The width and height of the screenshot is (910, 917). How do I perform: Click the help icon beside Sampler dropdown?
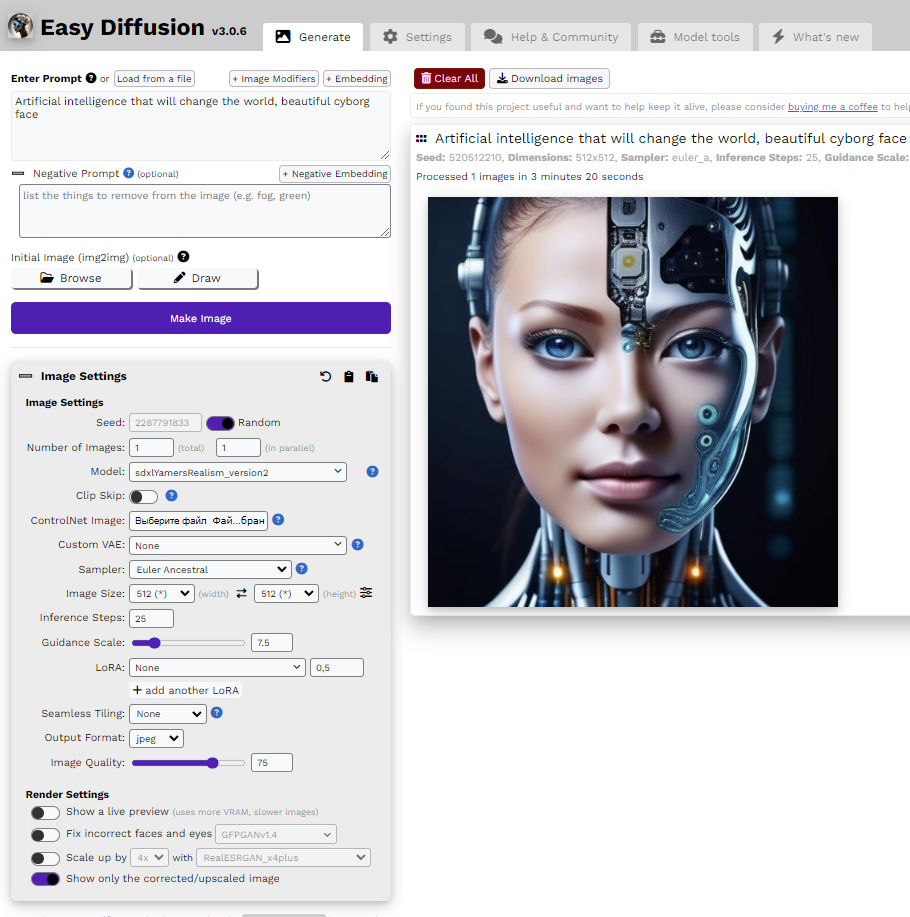[302, 569]
